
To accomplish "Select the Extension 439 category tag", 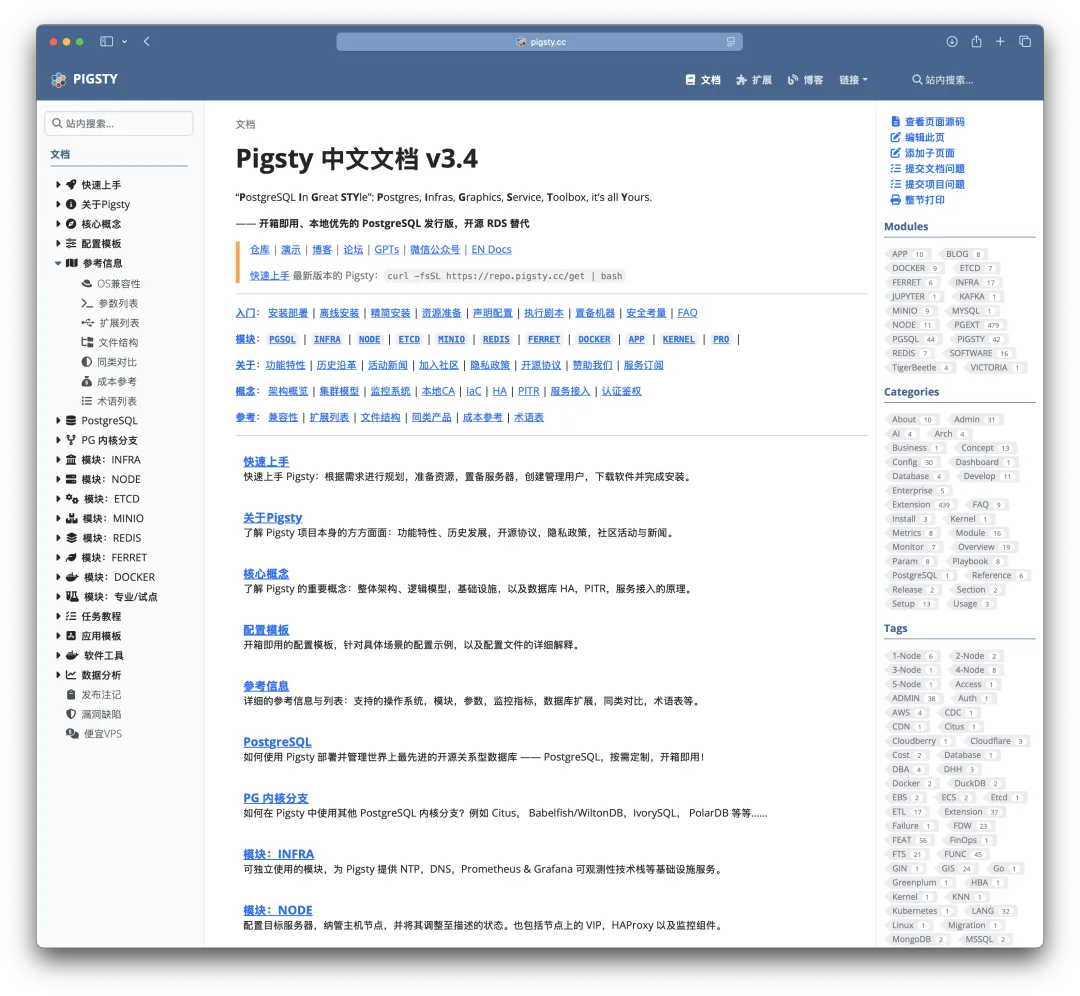I will [920, 505].
